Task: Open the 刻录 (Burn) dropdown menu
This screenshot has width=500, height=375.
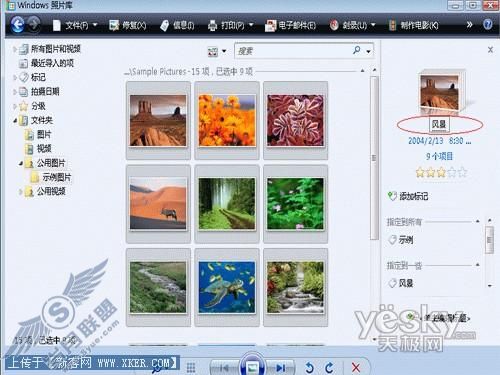Action: click(x=353, y=25)
